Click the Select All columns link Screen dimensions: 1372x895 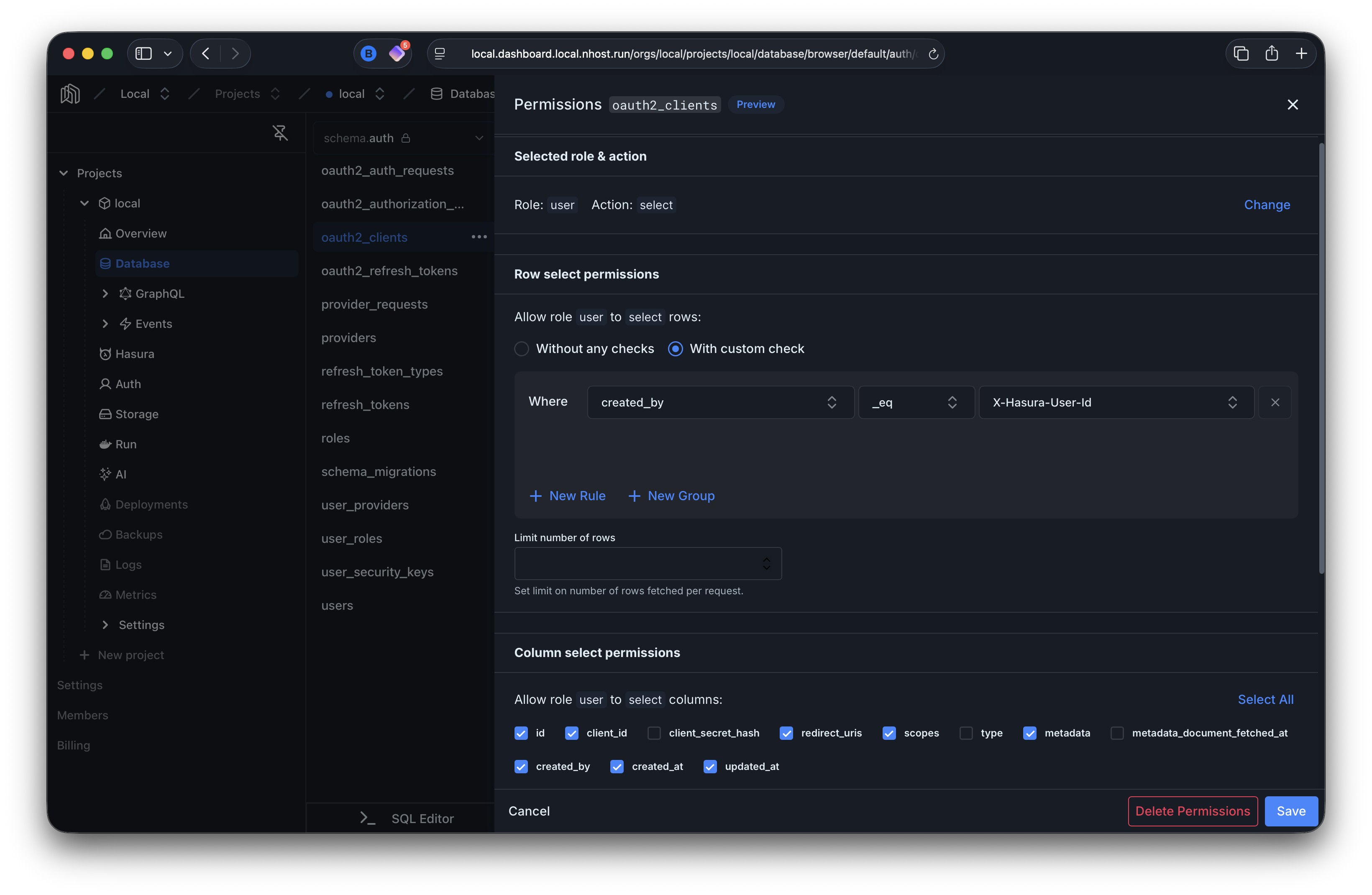coord(1265,699)
